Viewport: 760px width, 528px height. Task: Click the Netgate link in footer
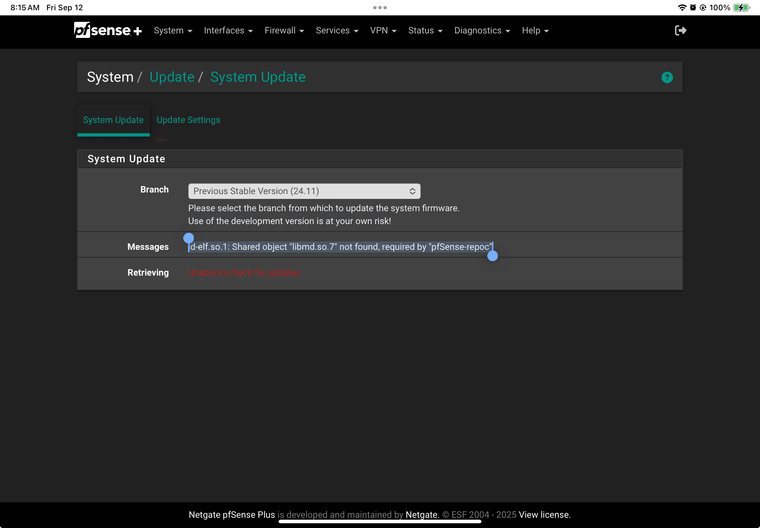[x=422, y=515]
